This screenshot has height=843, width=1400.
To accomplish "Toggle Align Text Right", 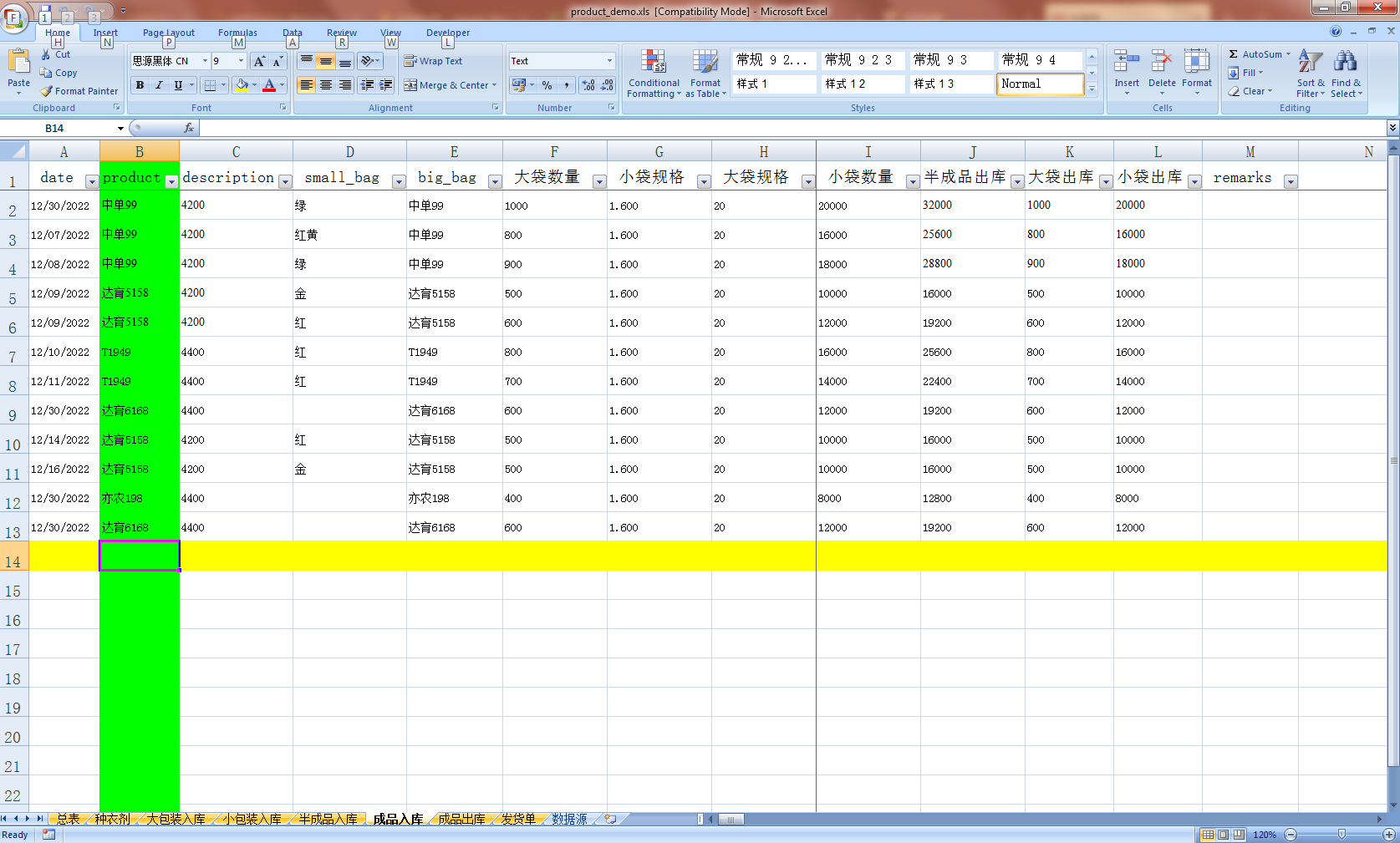I will pyautogui.click(x=345, y=85).
